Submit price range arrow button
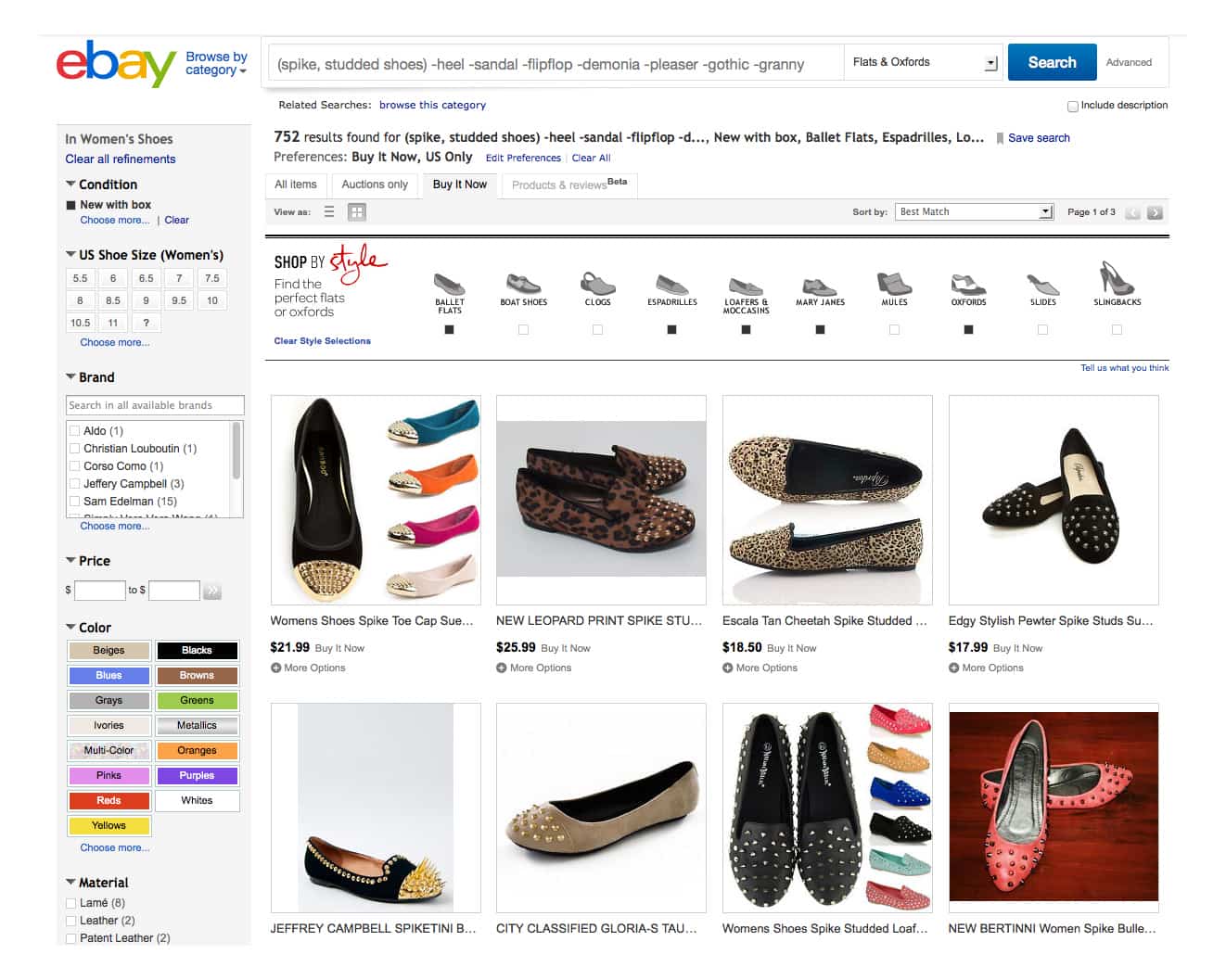 (x=212, y=591)
